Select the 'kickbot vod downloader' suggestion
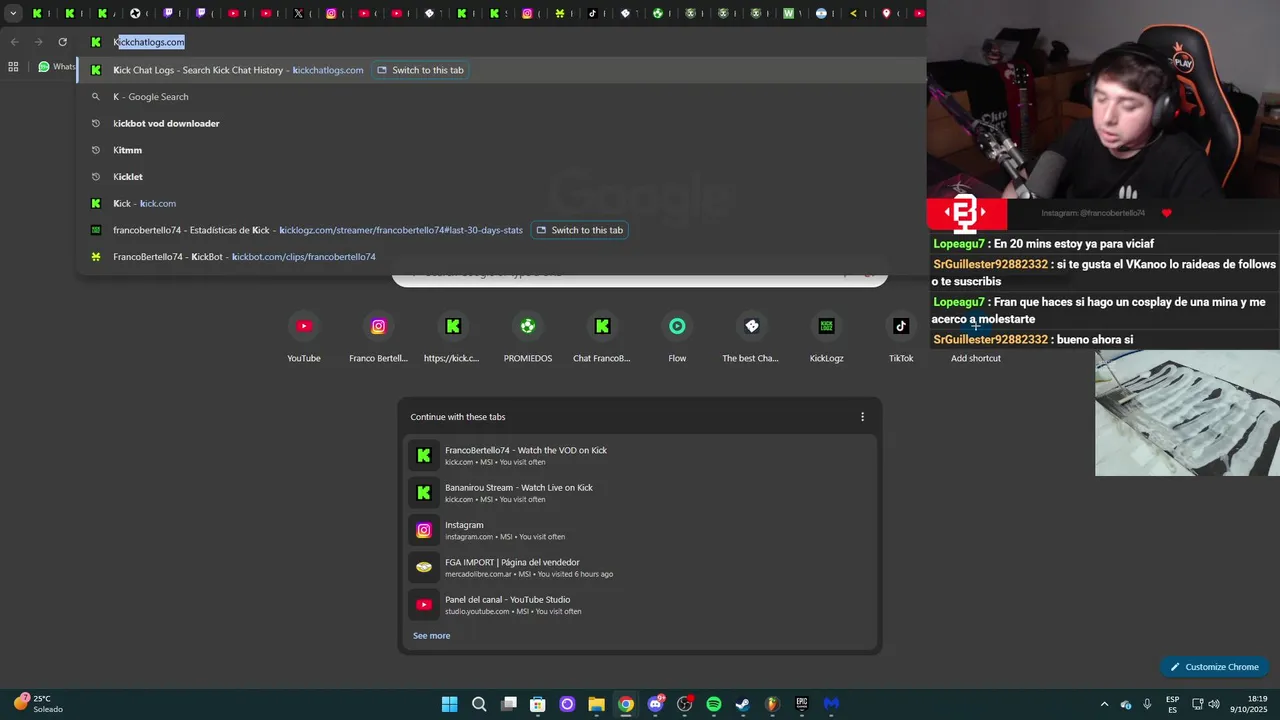This screenshot has width=1280, height=720. tap(500, 123)
